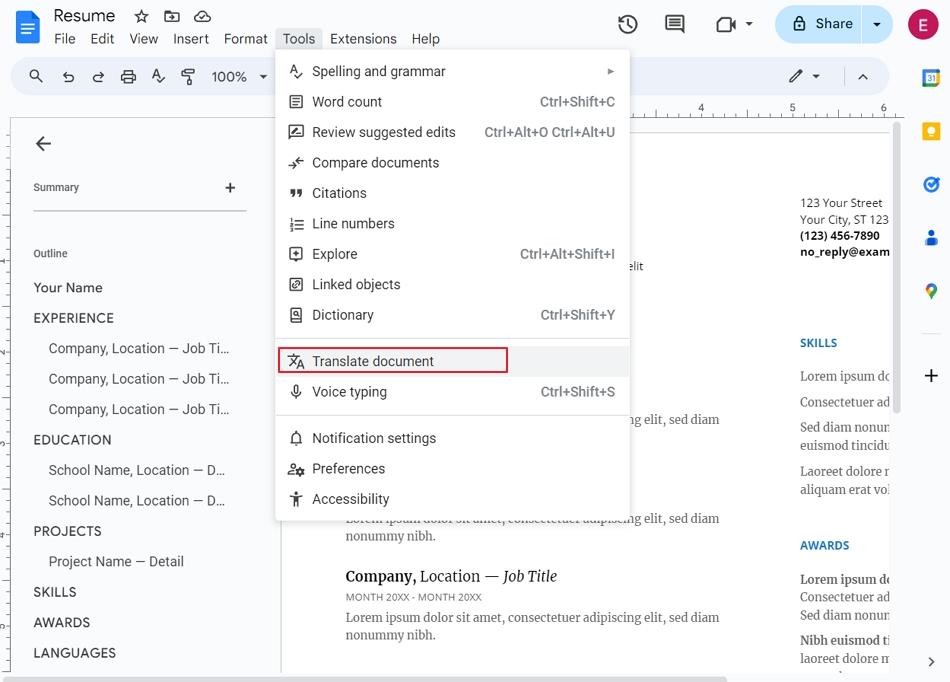Screen dimensions: 950x682
Task: Star the Resume document
Action: pyautogui.click(x=141, y=16)
